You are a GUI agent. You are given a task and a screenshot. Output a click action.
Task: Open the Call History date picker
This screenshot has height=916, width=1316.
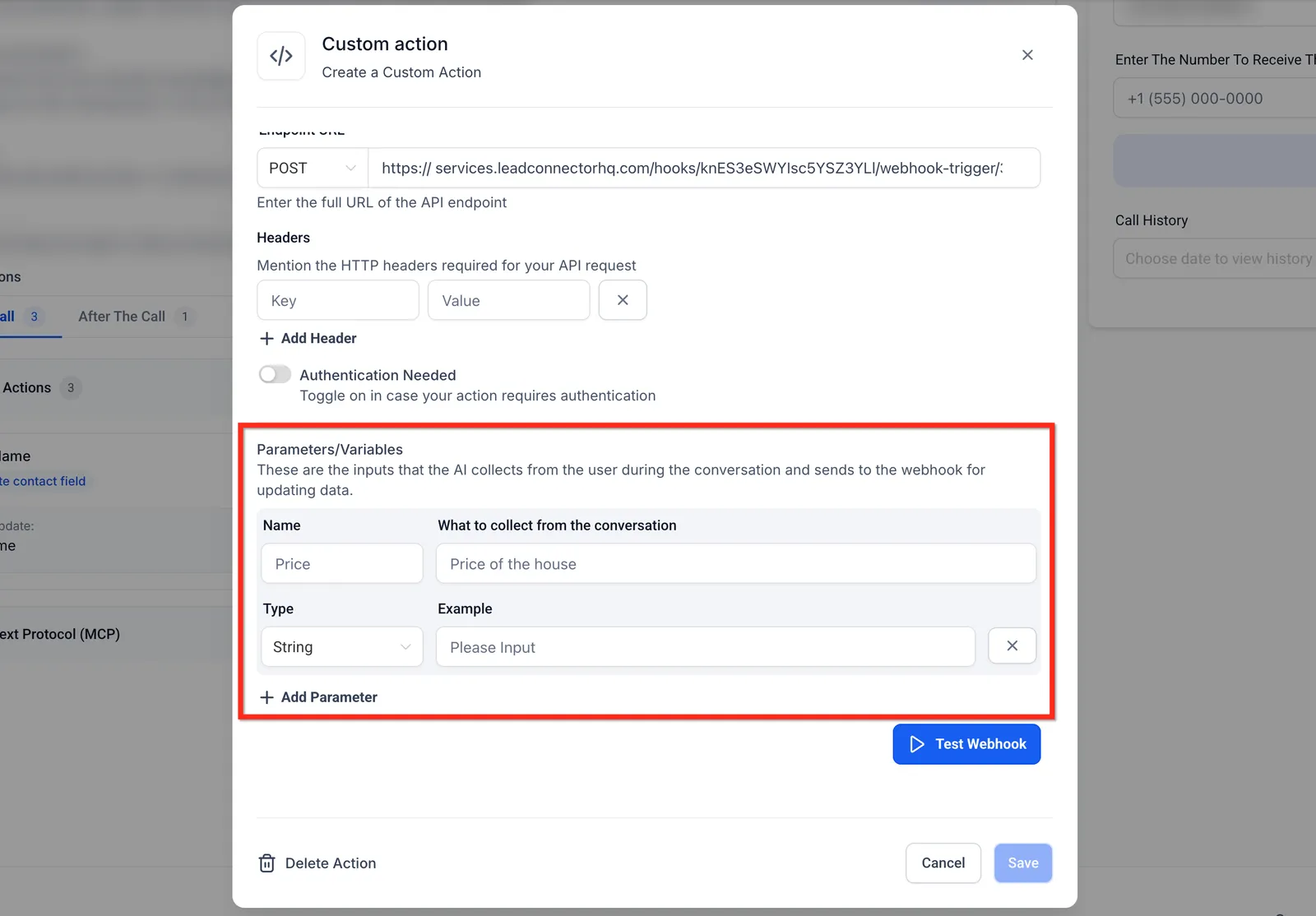(x=1216, y=259)
